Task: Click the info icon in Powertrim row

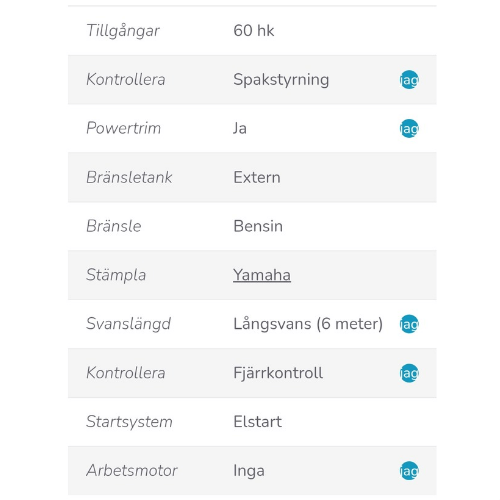Action: (x=409, y=129)
